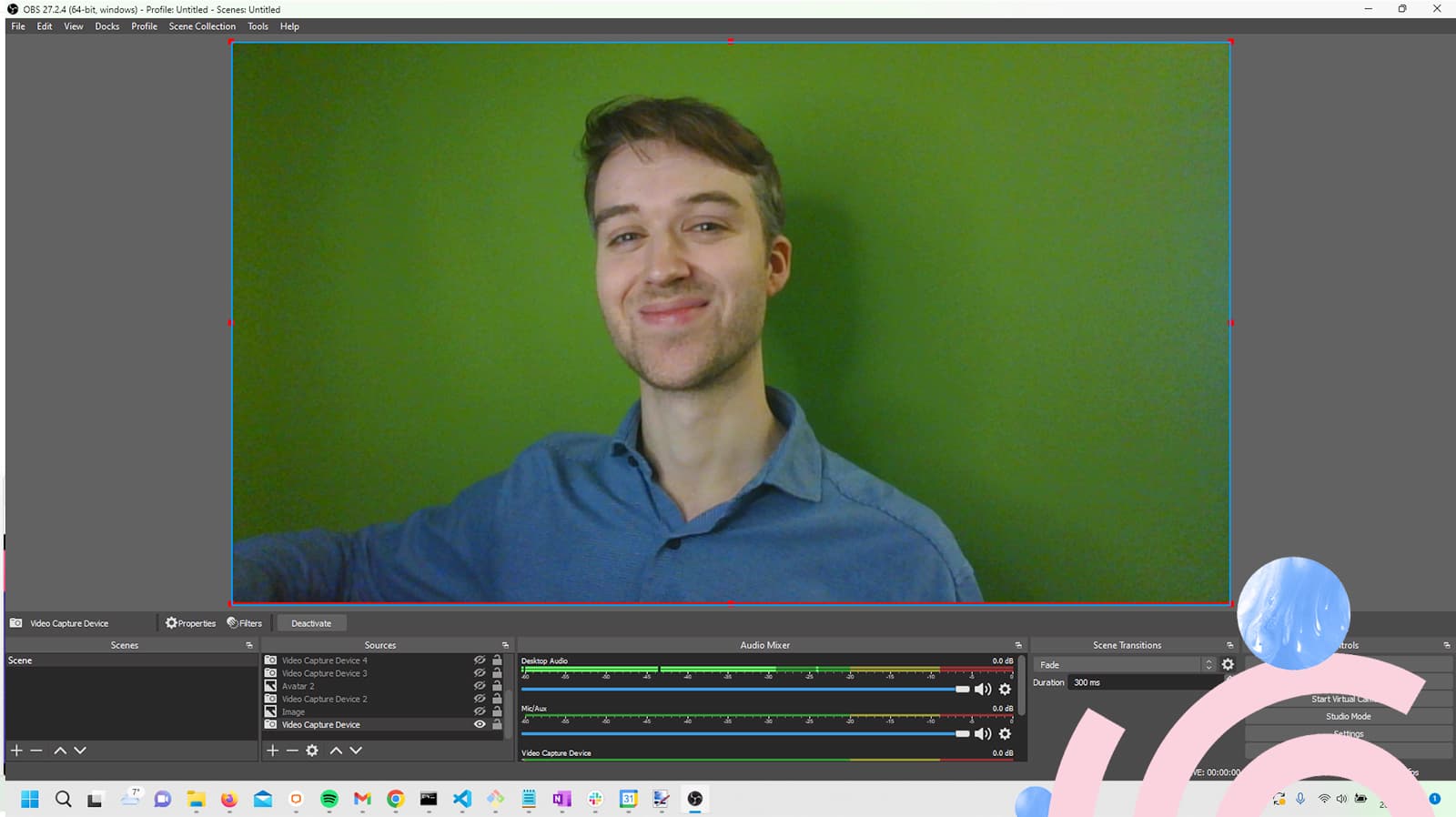
Task: Toggle lock on Video Capture Device 4
Action: (497, 661)
